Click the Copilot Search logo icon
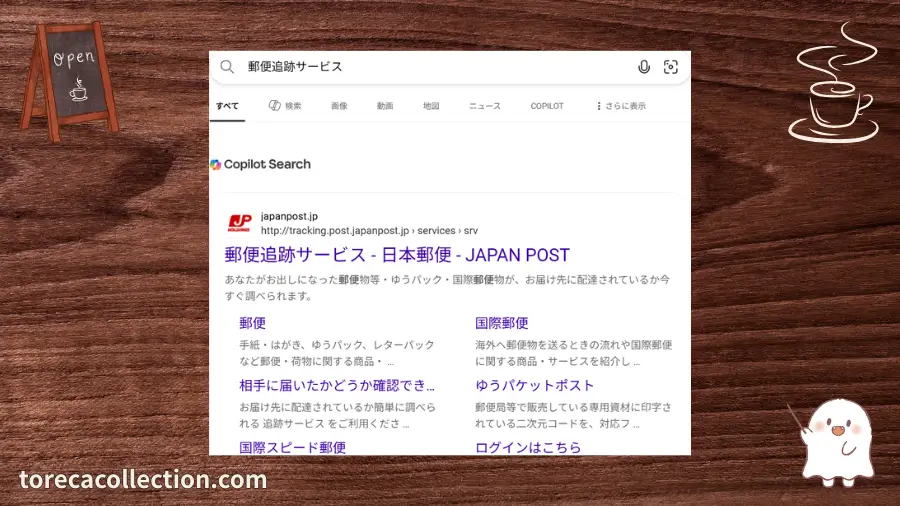This screenshot has height=506, width=900. pos(215,165)
